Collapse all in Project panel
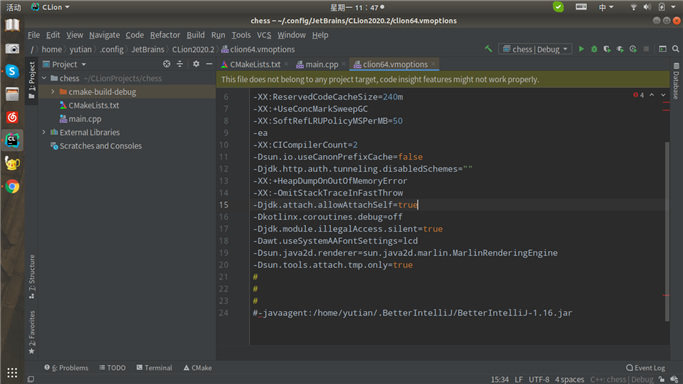This screenshot has width=683, height=384. (x=180, y=64)
